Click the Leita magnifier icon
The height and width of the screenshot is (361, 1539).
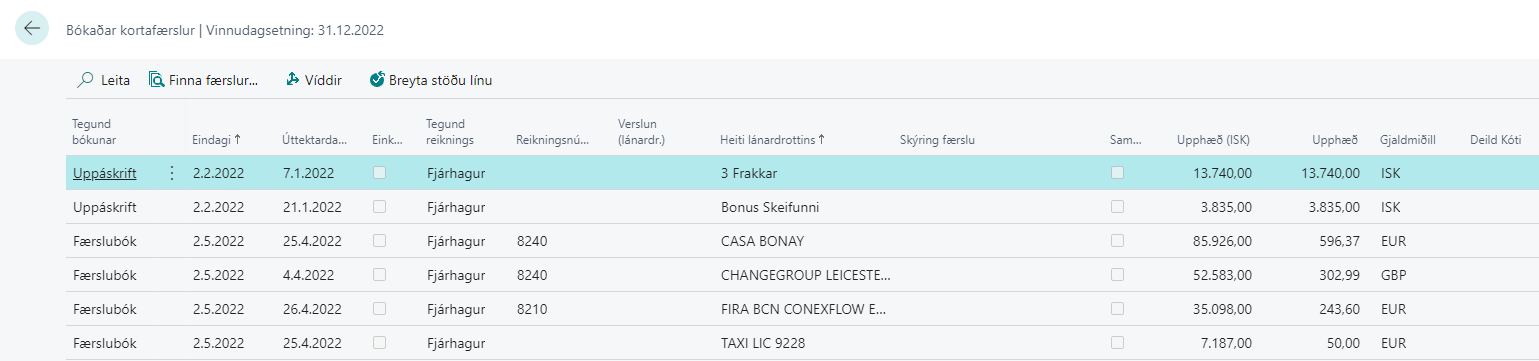(x=86, y=80)
